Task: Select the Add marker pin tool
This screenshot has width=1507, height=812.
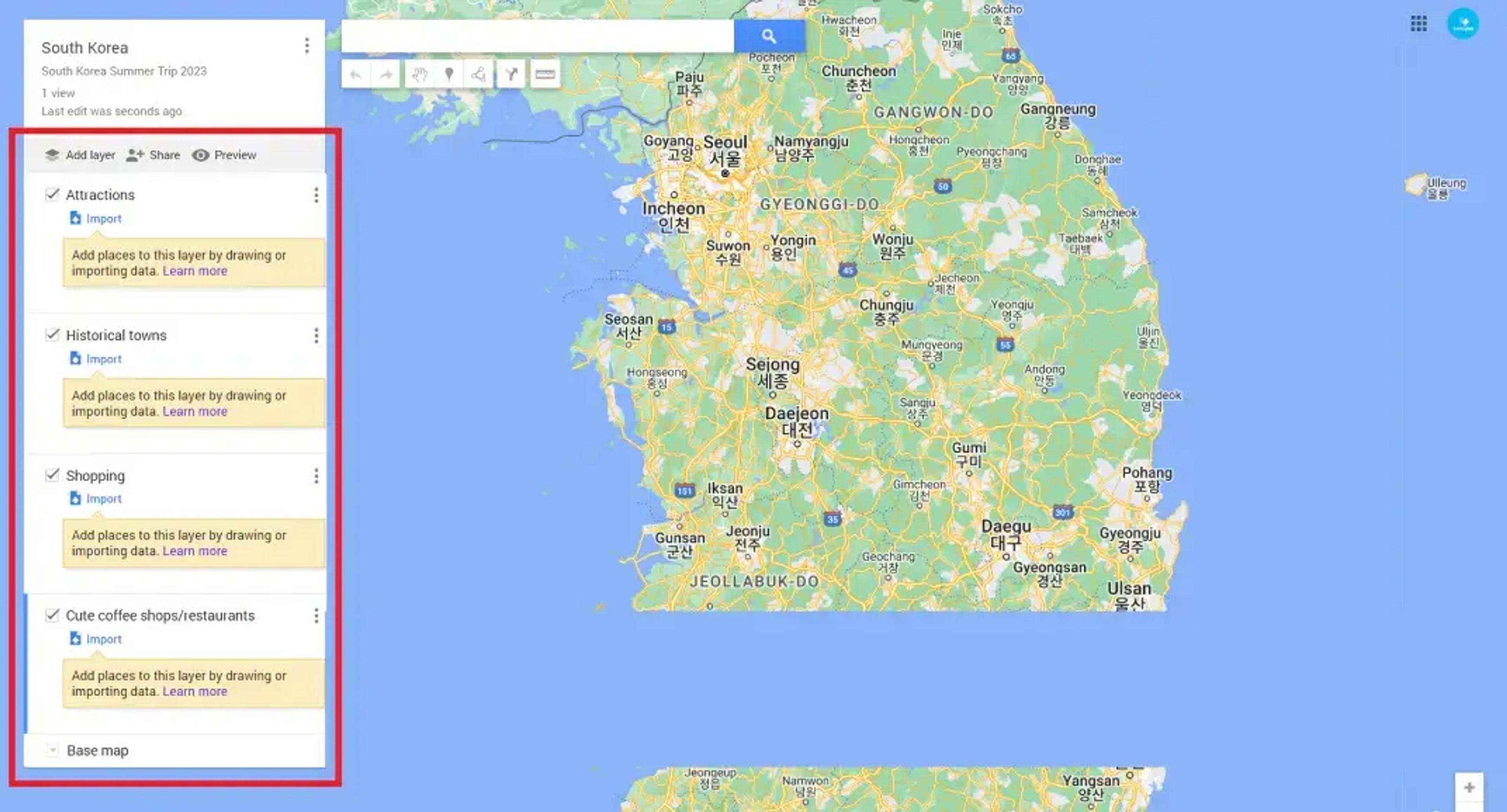Action: click(449, 74)
